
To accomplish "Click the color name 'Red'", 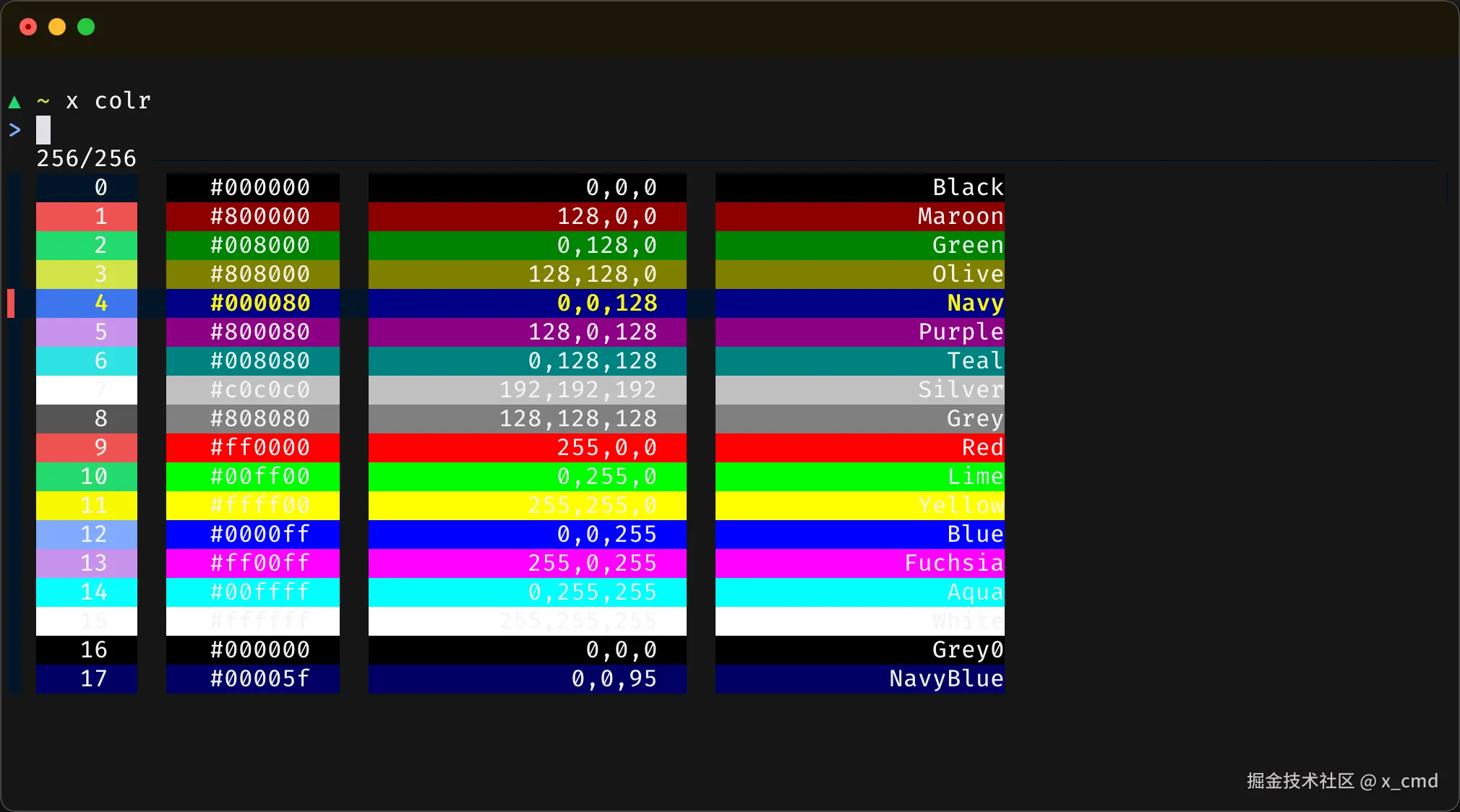I will 983,448.
